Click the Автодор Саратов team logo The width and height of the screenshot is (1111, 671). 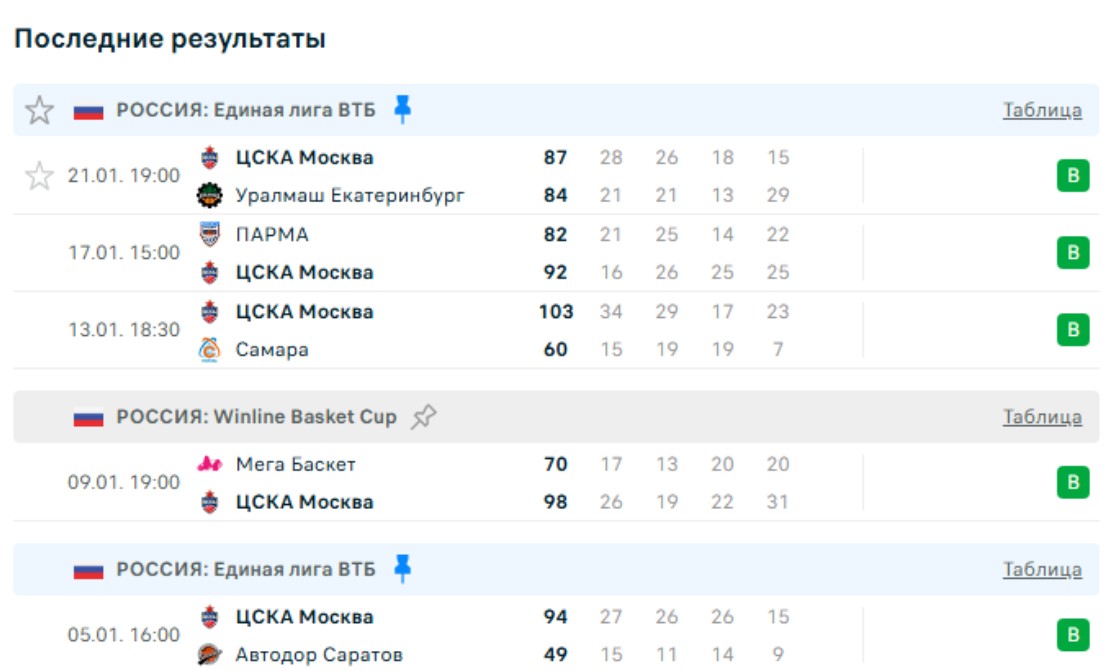coord(209,655)
